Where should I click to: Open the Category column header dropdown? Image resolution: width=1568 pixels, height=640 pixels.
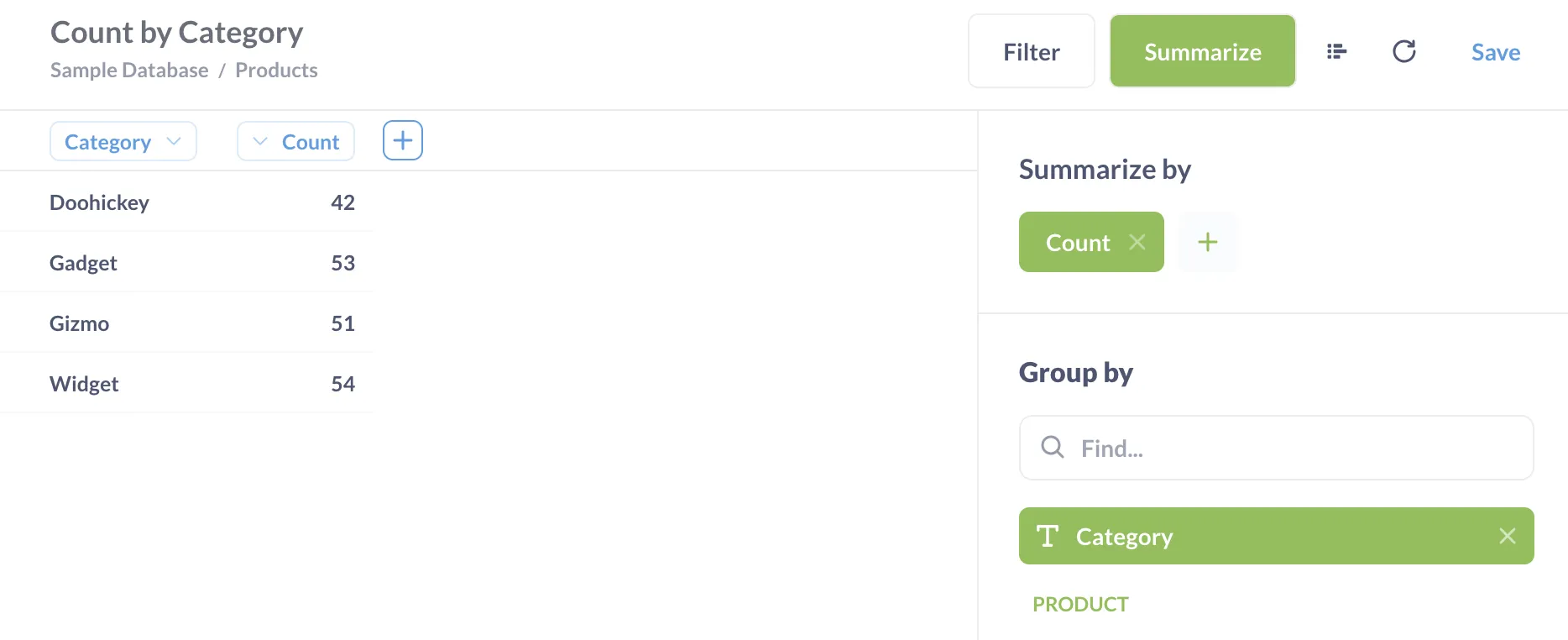pos(123,142)
